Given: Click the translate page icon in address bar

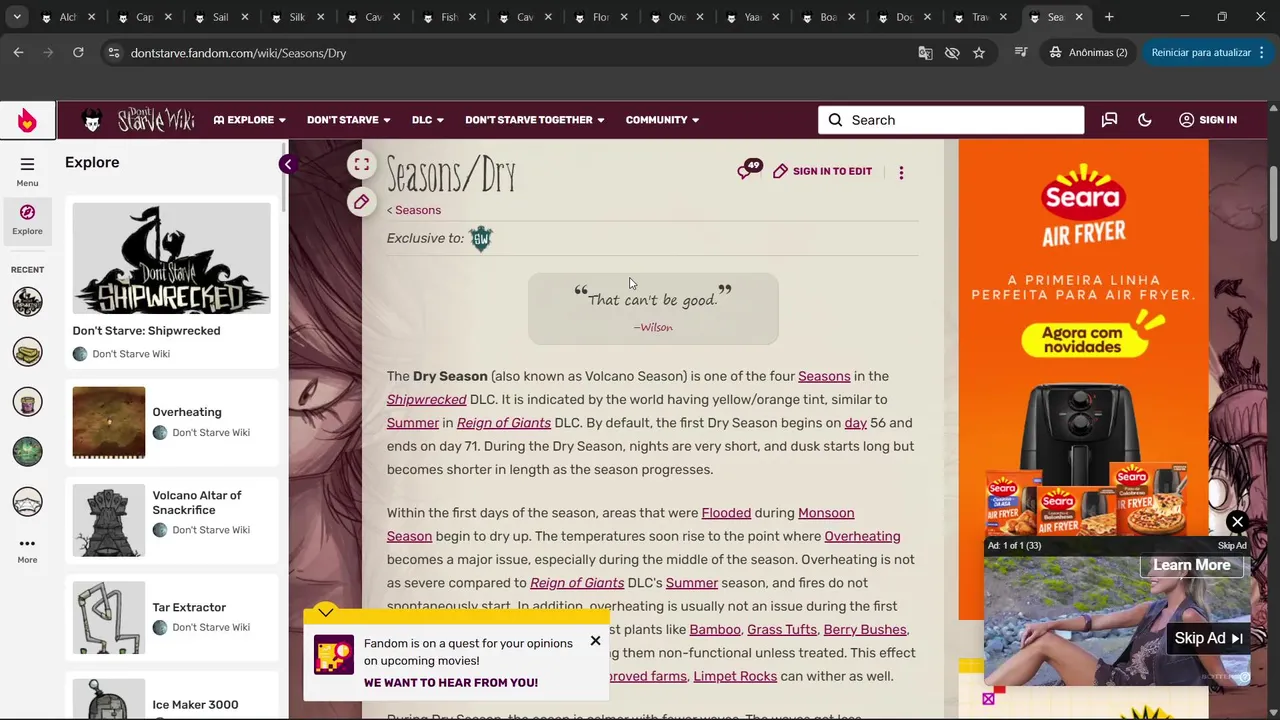Looking at the screenshot, I should coord(925,53).
